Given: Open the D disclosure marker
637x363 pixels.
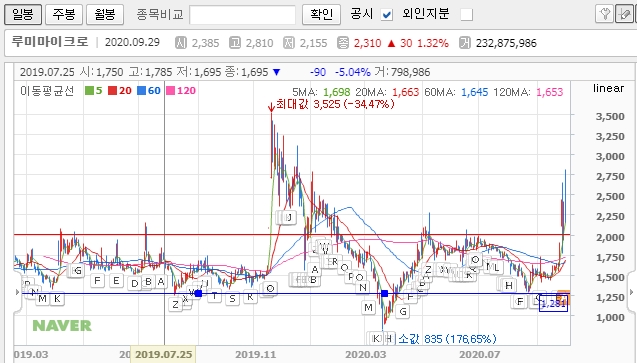Looking at the screenshot, I should coord(135,283).
